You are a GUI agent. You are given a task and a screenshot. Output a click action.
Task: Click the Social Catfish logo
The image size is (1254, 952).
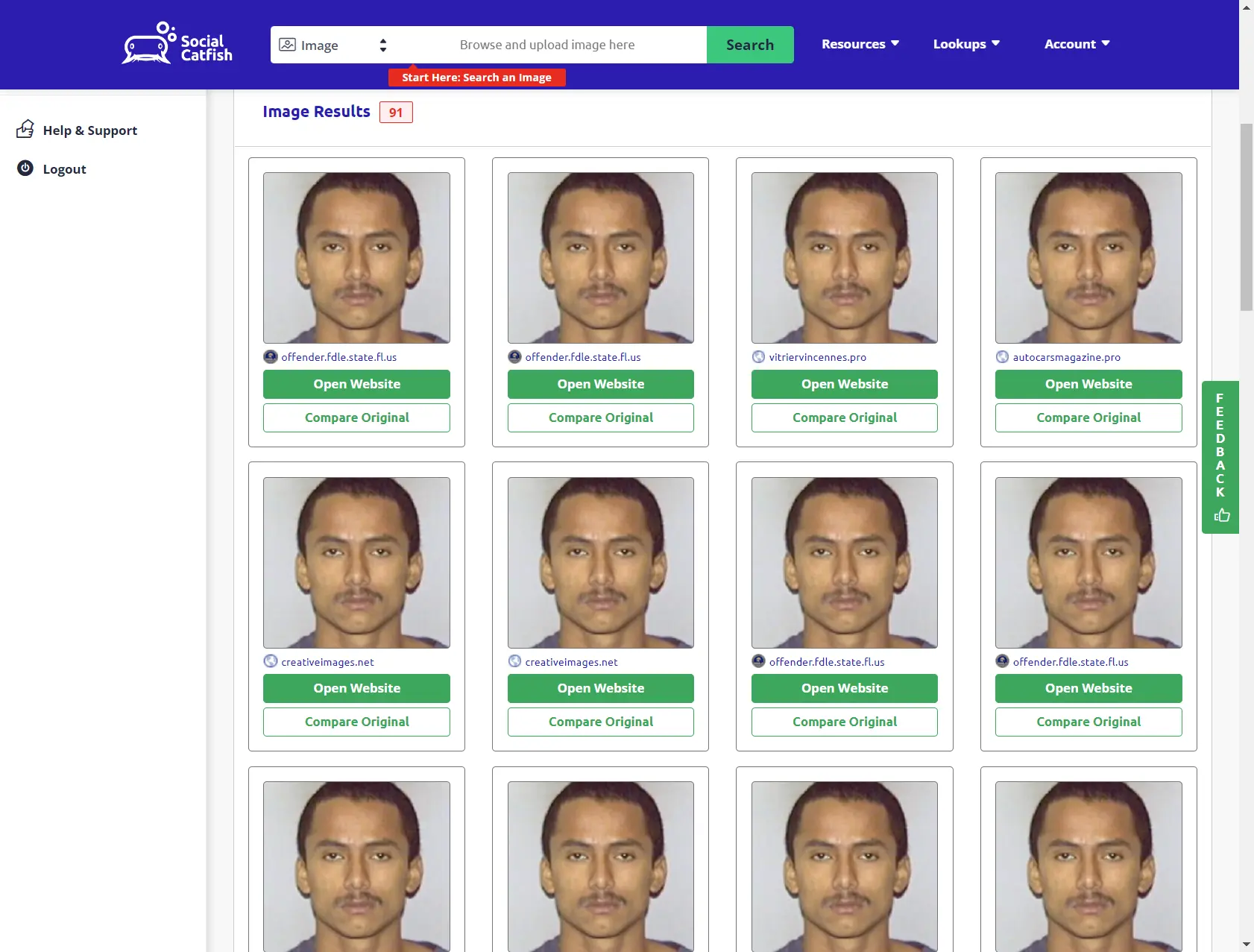tap(177, 43)
